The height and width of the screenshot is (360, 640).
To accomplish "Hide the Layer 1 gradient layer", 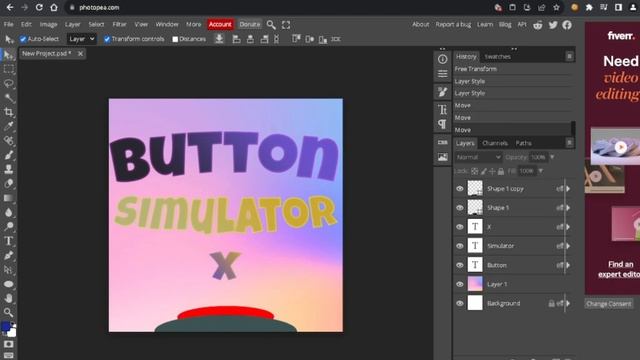I will pyautogui.click(x=460, y=284).
